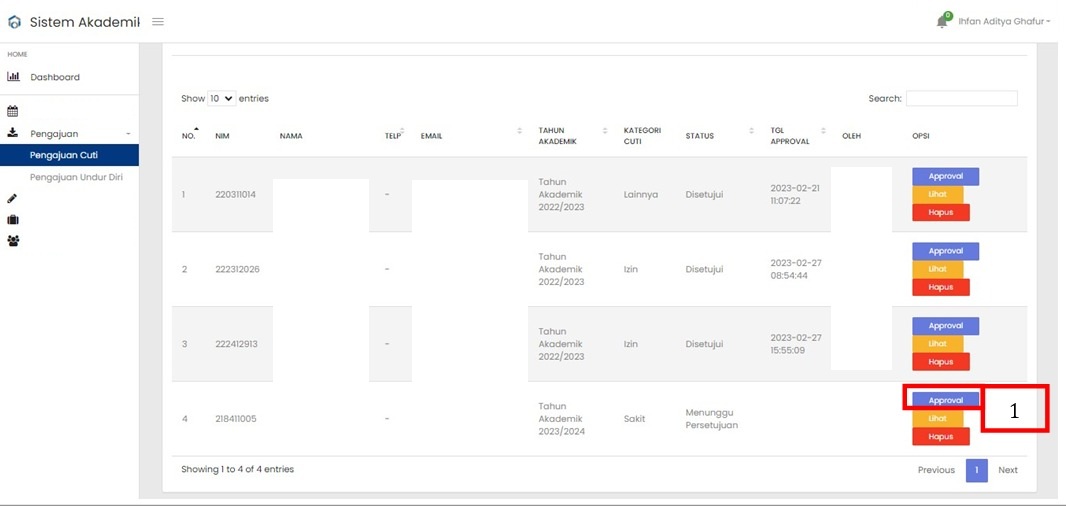Viewport: 1066px width, 506px height.
Task: Open the notification bell icon
Action: point(942,22)
